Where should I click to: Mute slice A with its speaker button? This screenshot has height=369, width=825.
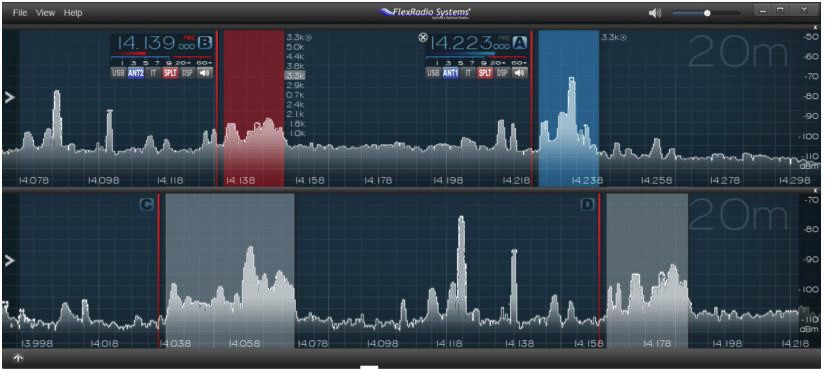coord(520,73)
